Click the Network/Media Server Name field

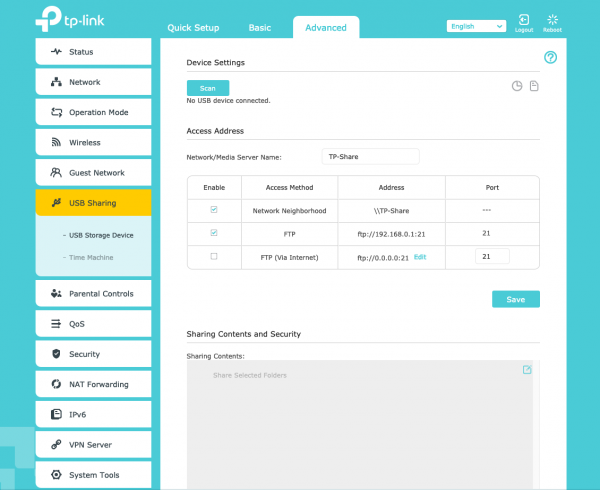point(370,157)
